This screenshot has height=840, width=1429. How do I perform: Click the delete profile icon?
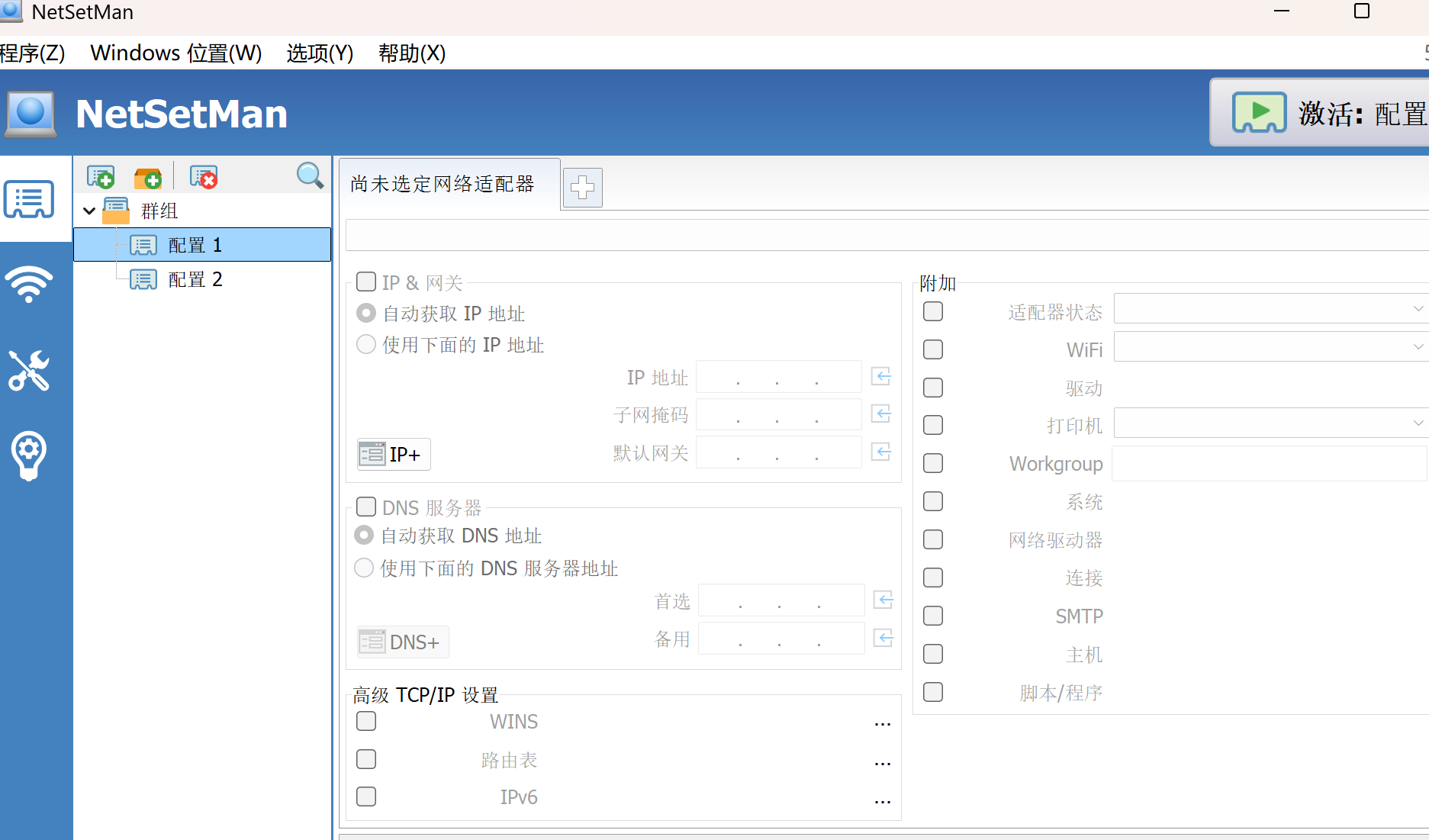[204, 177]
